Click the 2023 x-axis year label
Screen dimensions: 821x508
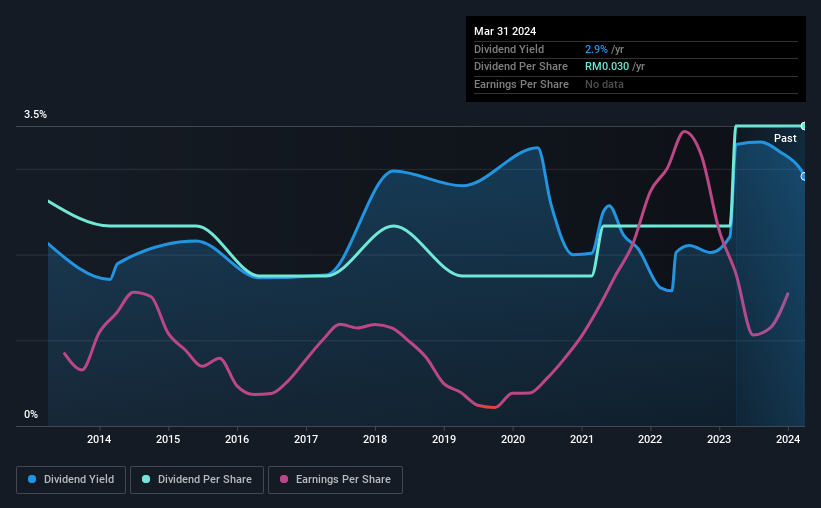719,439
